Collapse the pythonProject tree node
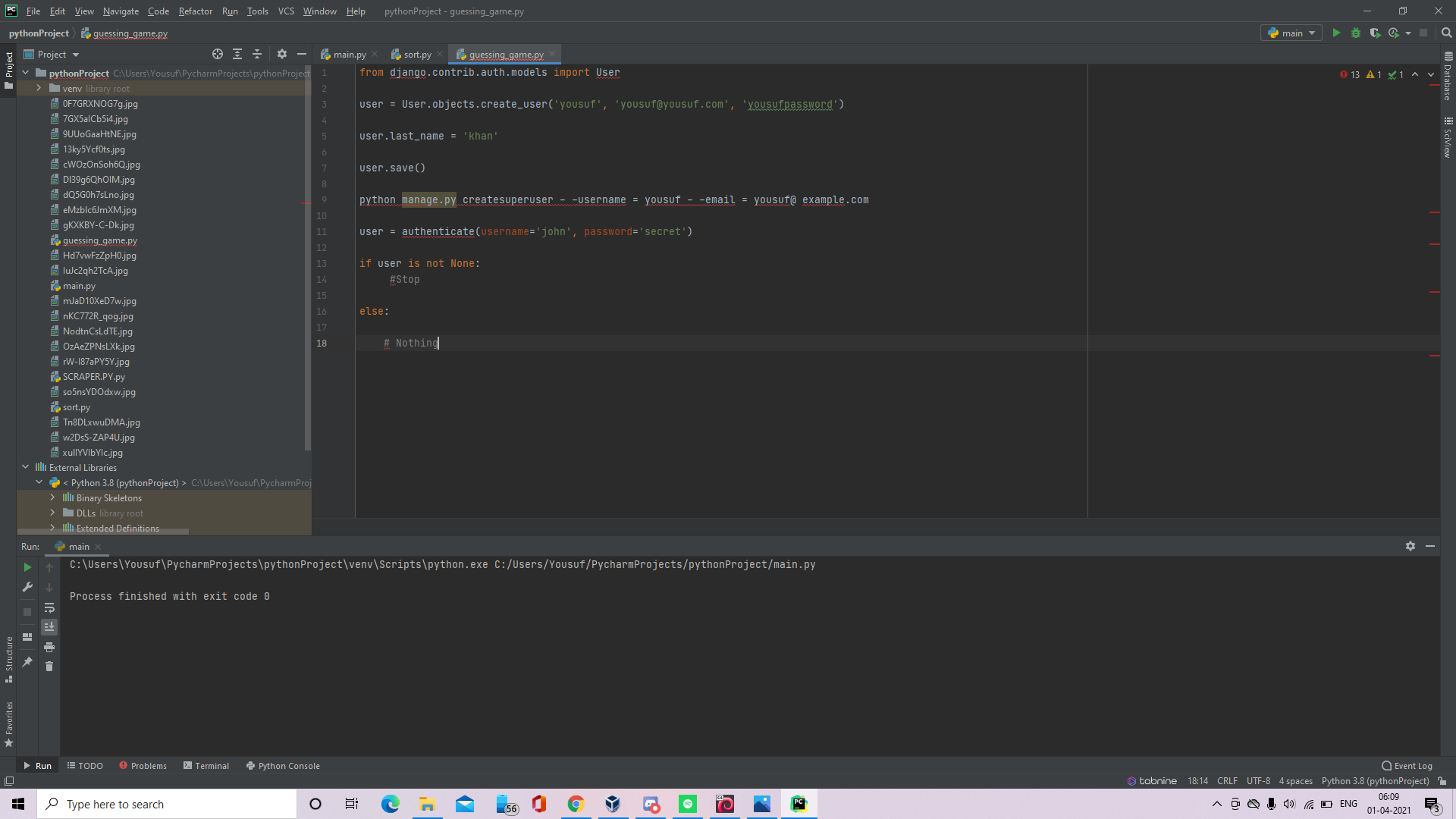The height and width of the screenshot is (819, 1456). (x=25, y=73)
